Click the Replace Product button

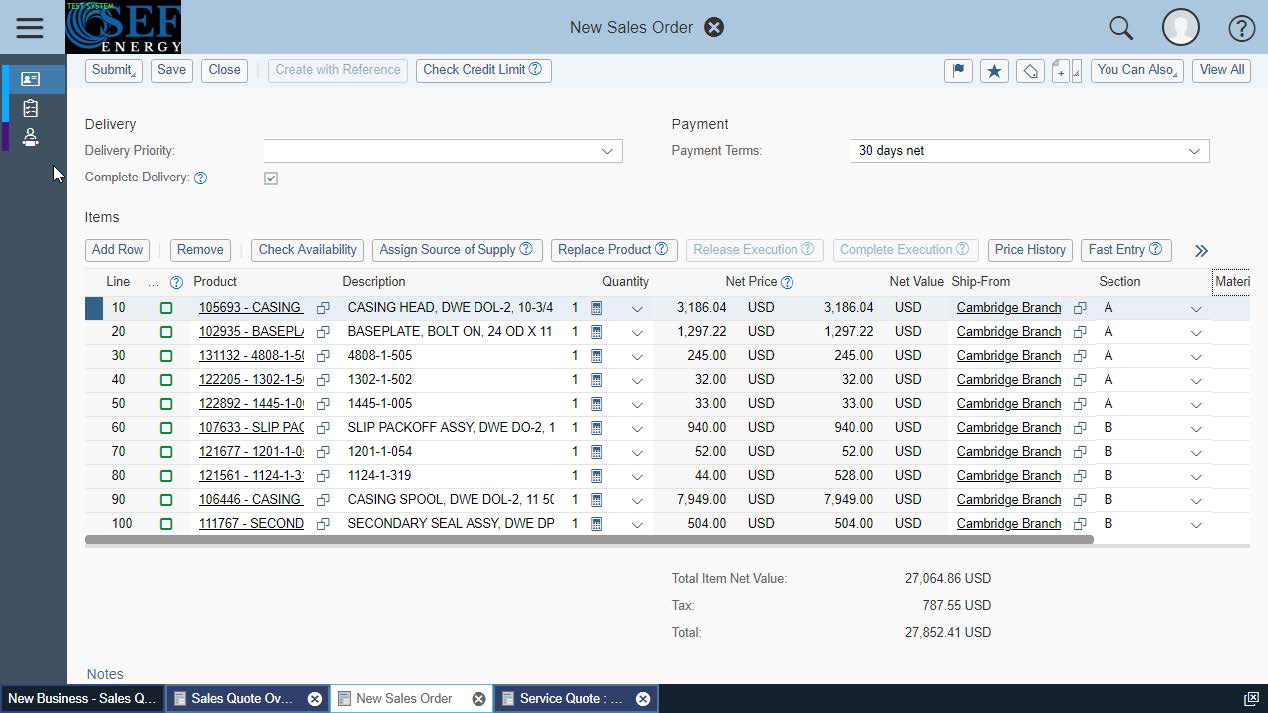(x=614, y=250)
